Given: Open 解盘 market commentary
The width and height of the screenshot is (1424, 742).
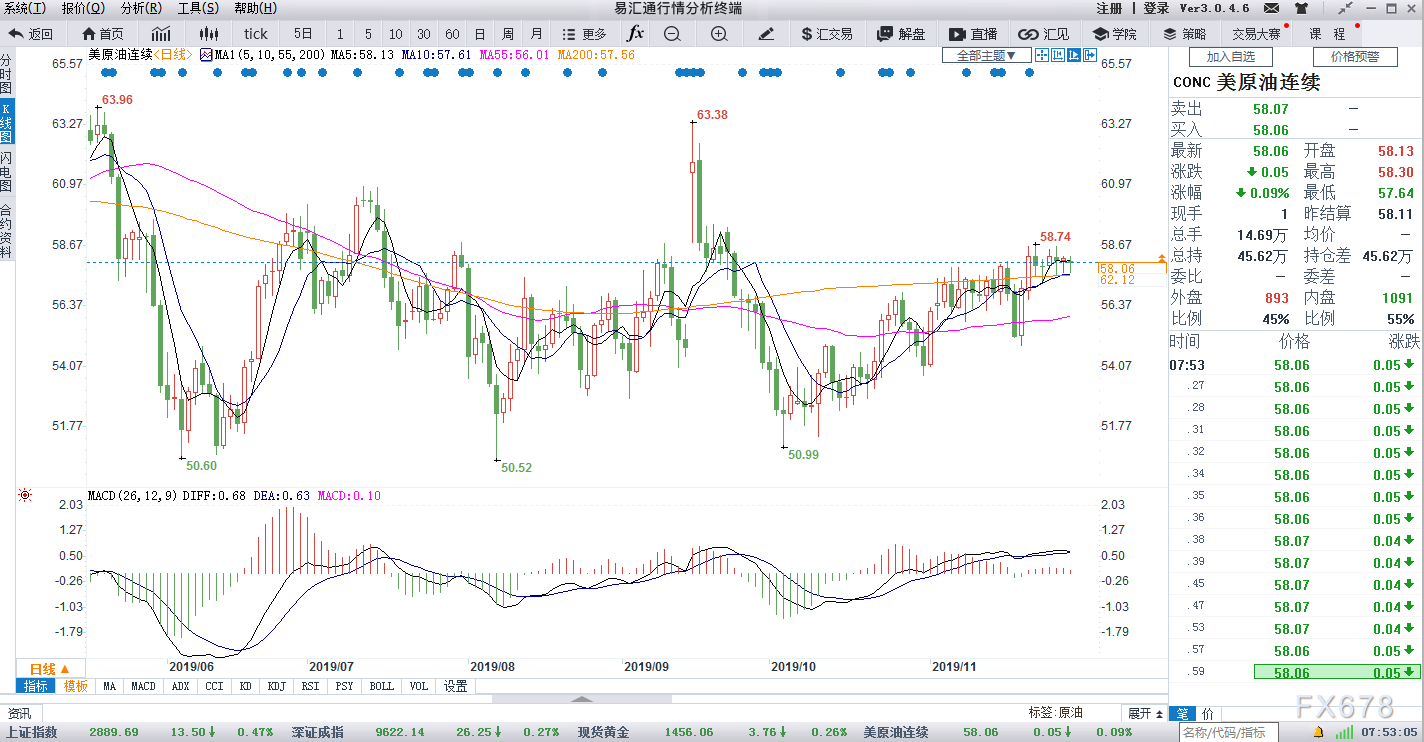Looking at the screenshot, I should pos(901,34).
